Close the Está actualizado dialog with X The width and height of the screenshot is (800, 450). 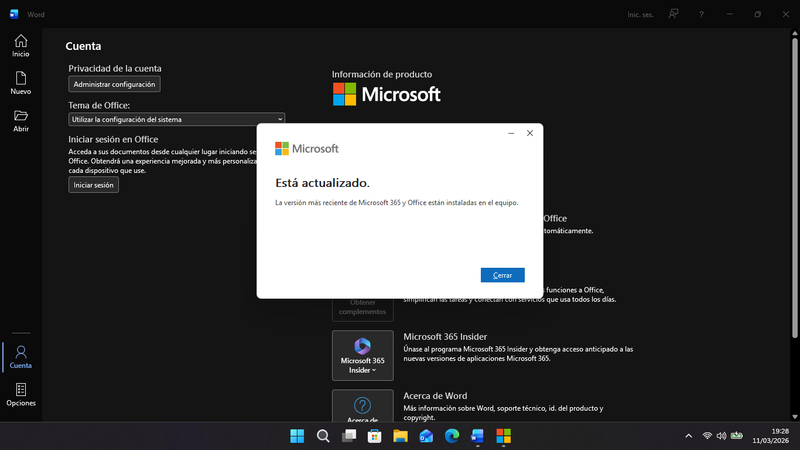(x=530, y=133)
